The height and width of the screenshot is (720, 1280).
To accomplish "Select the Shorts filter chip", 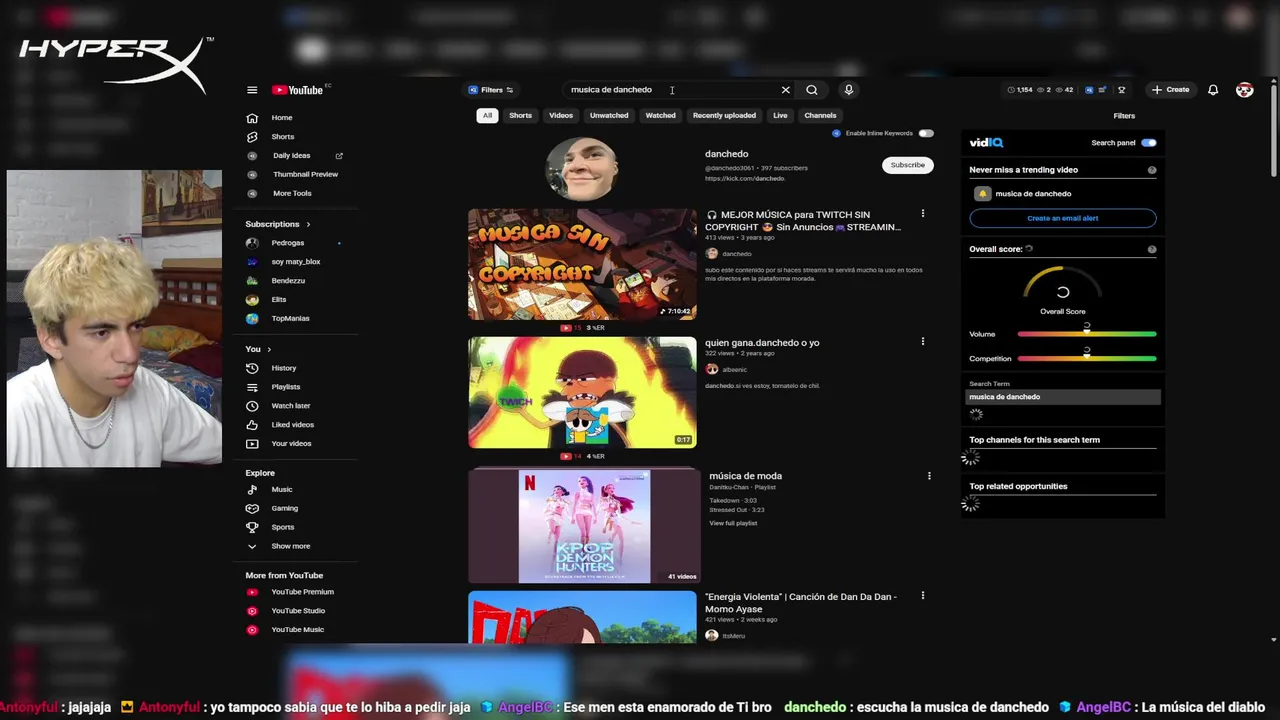I will pyautogui.click(x=521, y=116).
